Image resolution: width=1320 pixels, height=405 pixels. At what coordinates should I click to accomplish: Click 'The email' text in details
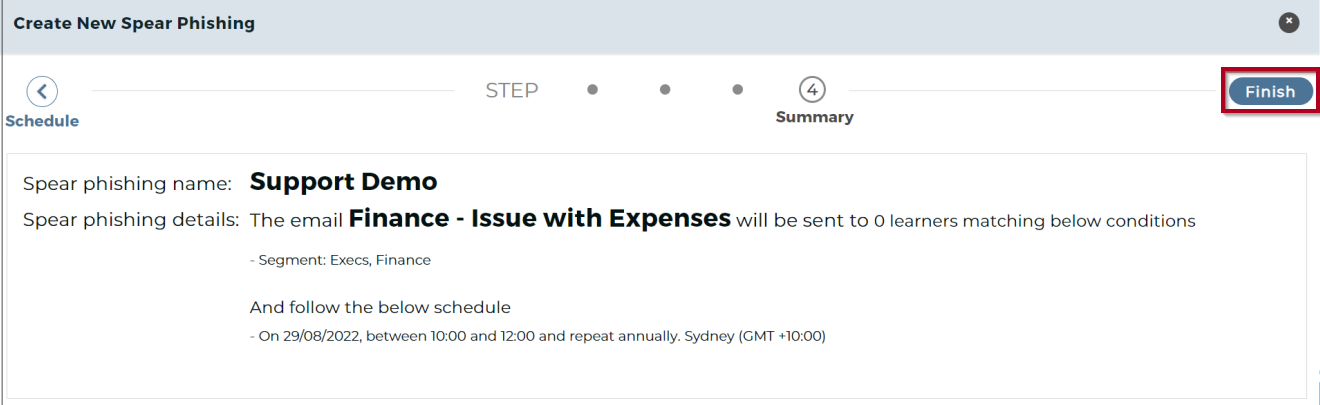[296, 221]
